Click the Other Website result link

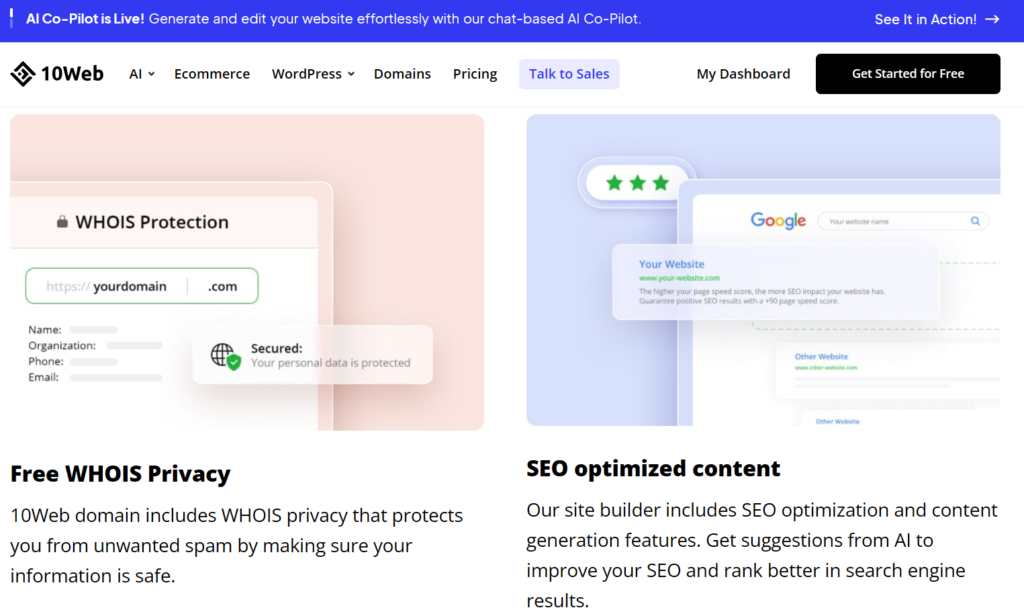[821, 357]
